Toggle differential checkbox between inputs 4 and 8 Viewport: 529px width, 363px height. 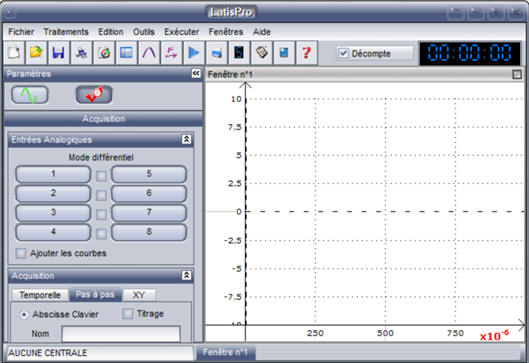coord(101,233)
